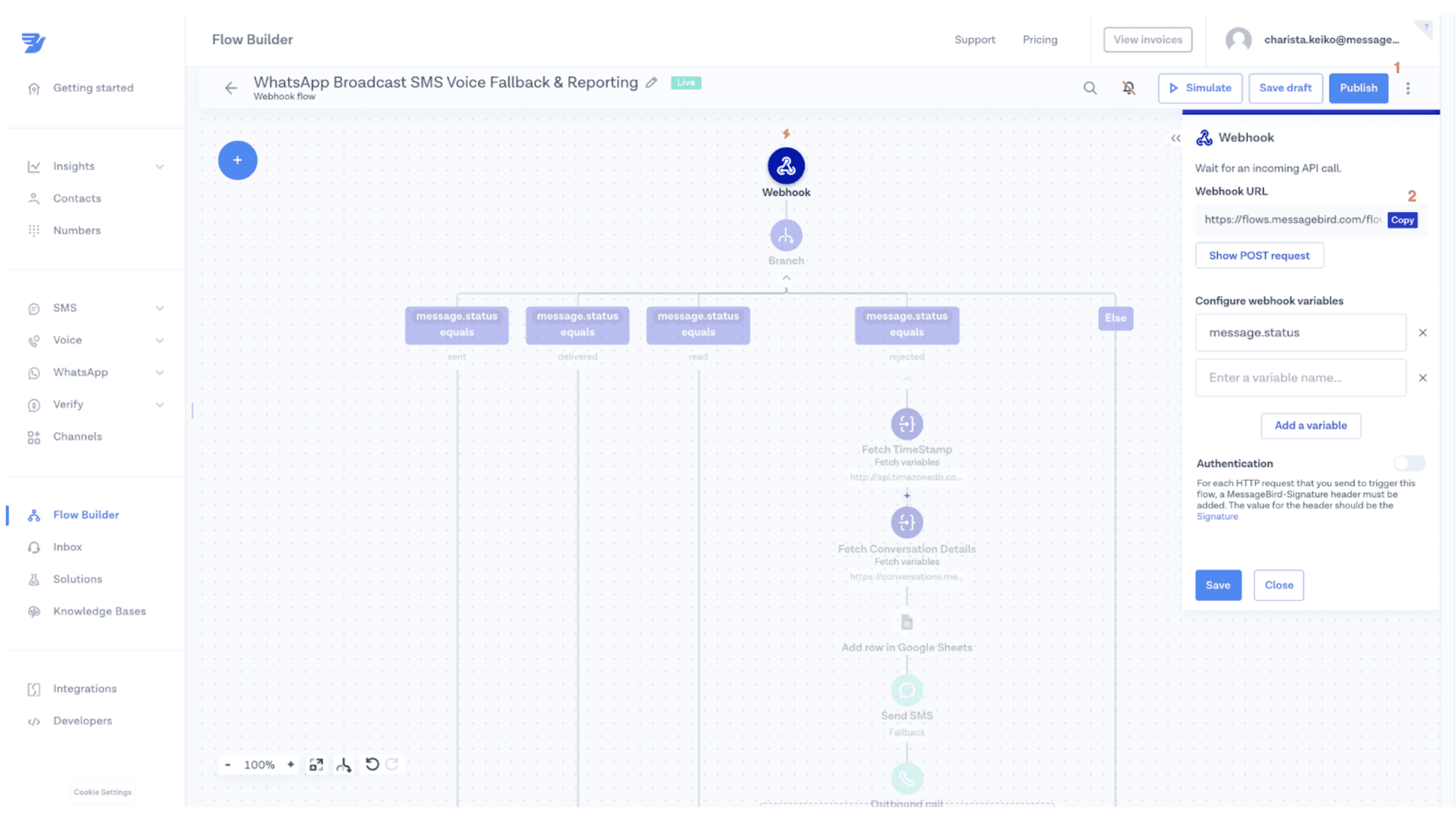Click the muted notifications bell icon

coord(1128,88)
